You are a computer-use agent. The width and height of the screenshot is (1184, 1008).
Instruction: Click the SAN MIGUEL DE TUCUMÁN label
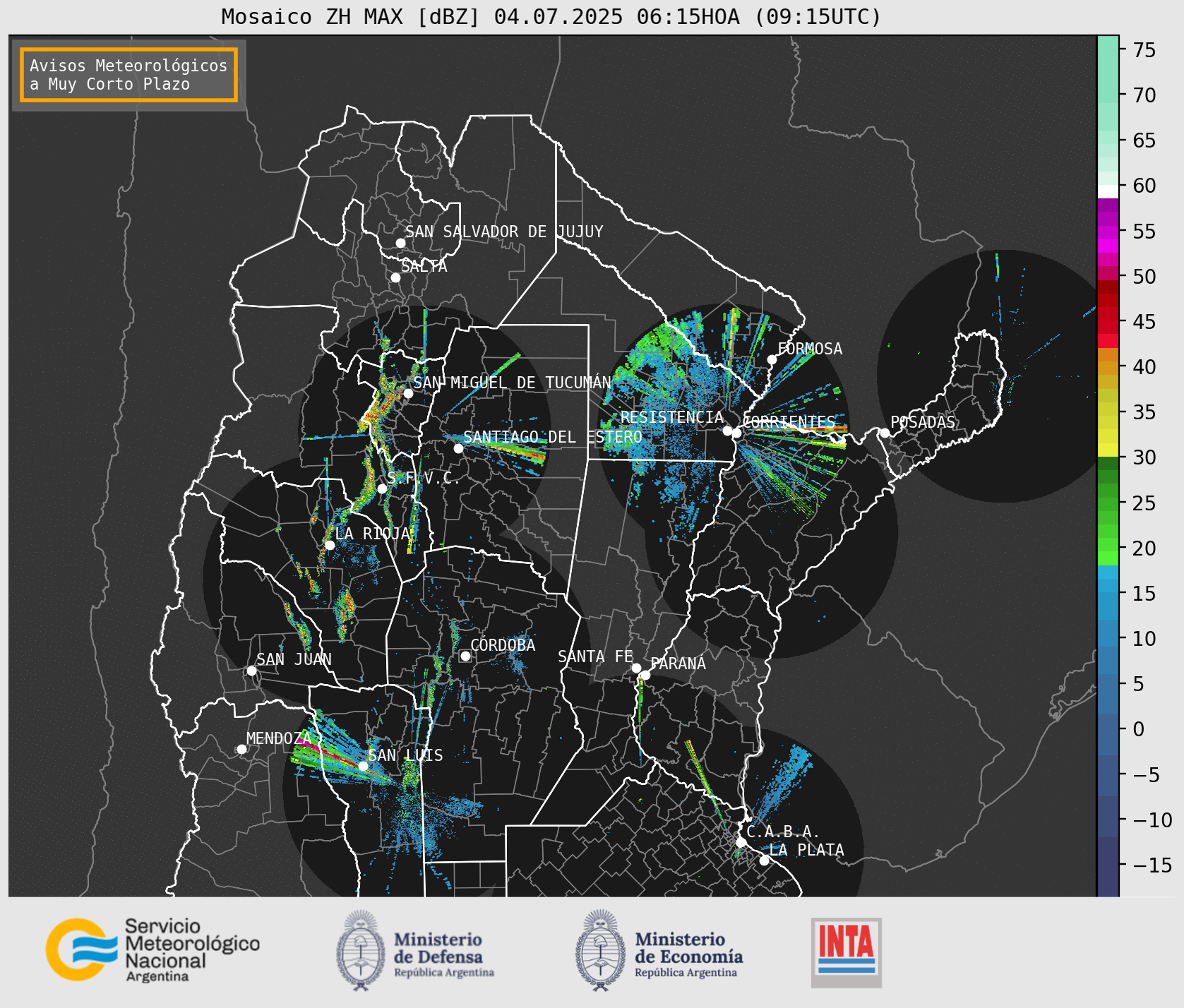click(513, 383)
